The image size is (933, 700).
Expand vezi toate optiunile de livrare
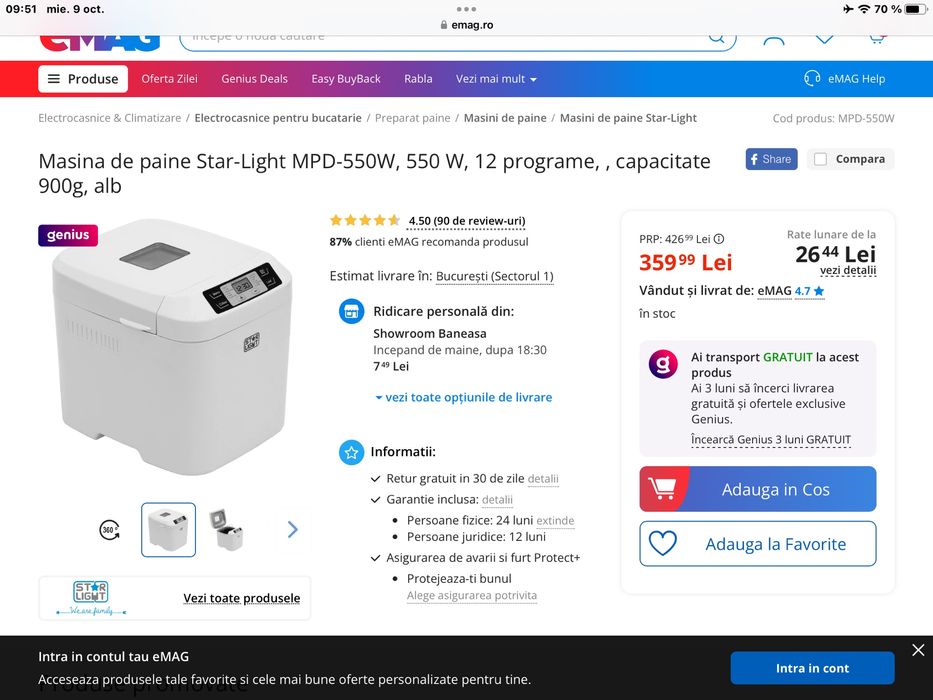[x=463, y=397]
